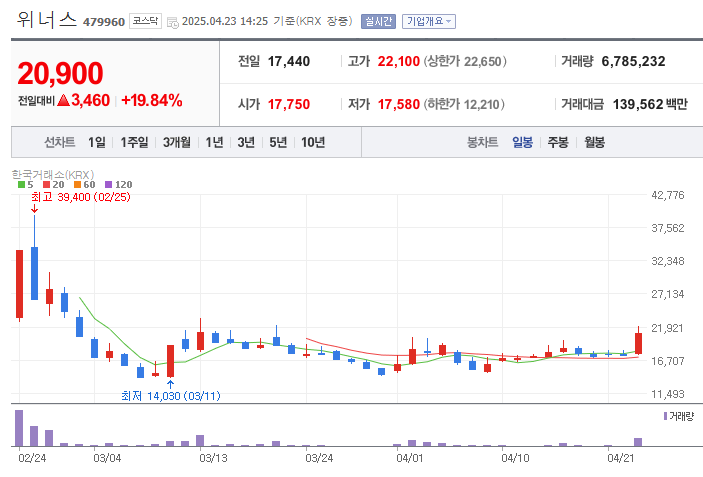Screen dimensions: 703x477
Task: Click the 전일 value 17,440
Action: (289, 61)
